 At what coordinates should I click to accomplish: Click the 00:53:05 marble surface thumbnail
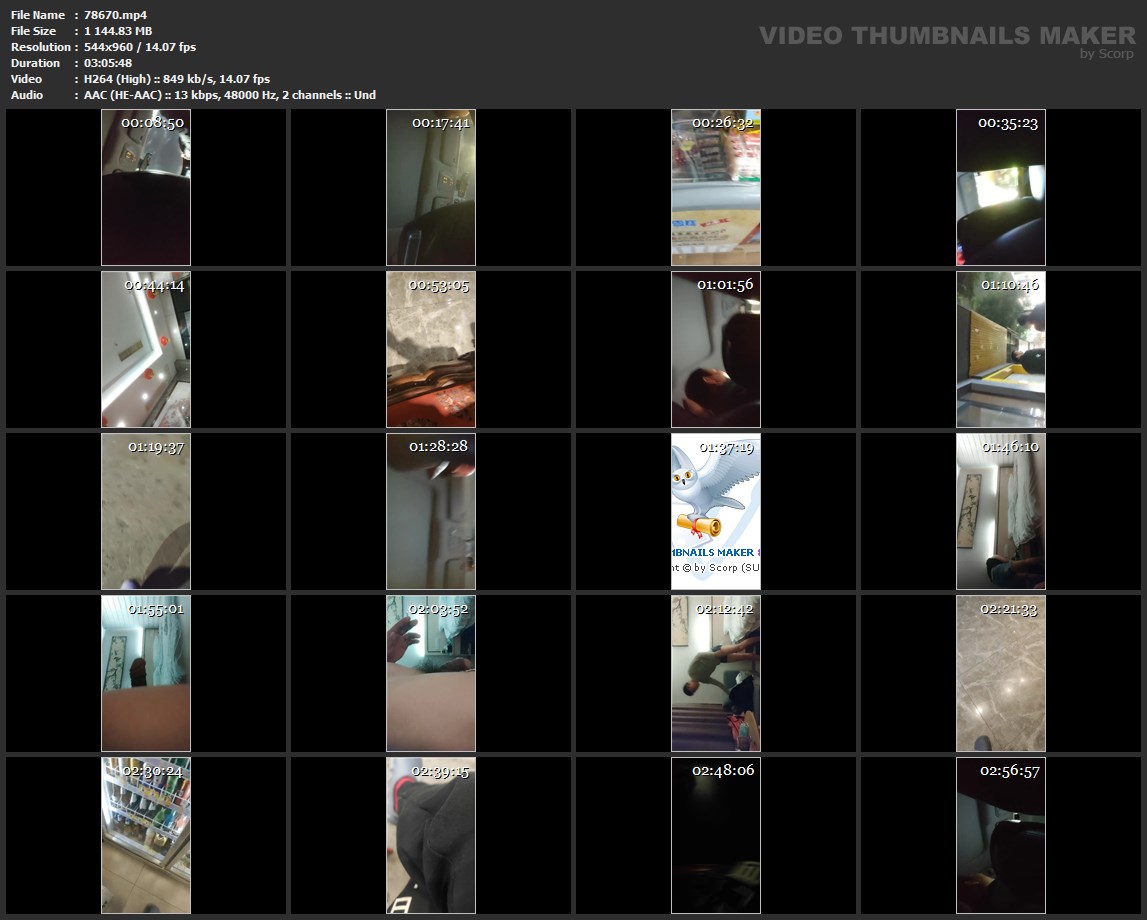coord(431,350)
